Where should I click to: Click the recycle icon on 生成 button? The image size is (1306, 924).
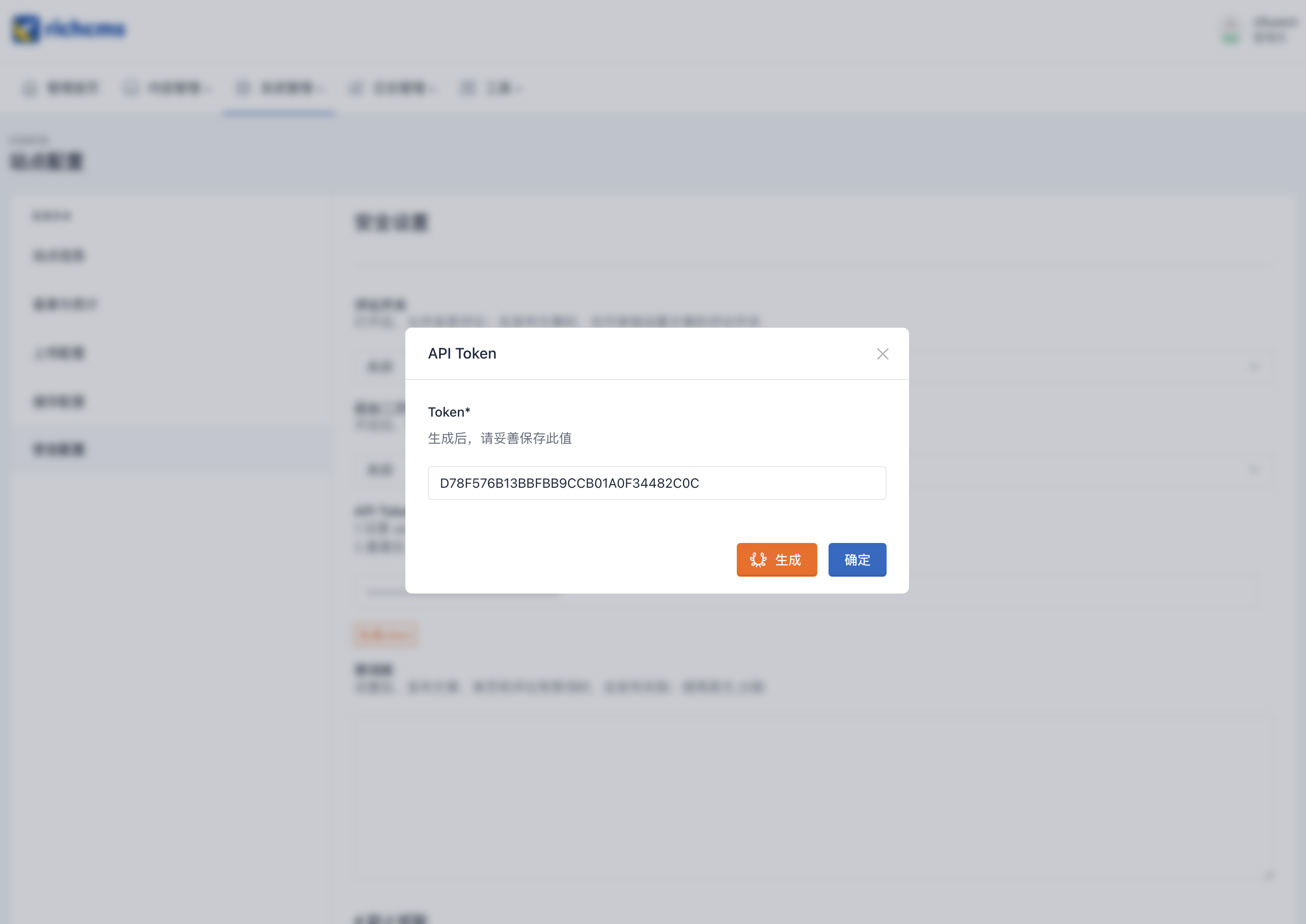(x=758, y=560)
